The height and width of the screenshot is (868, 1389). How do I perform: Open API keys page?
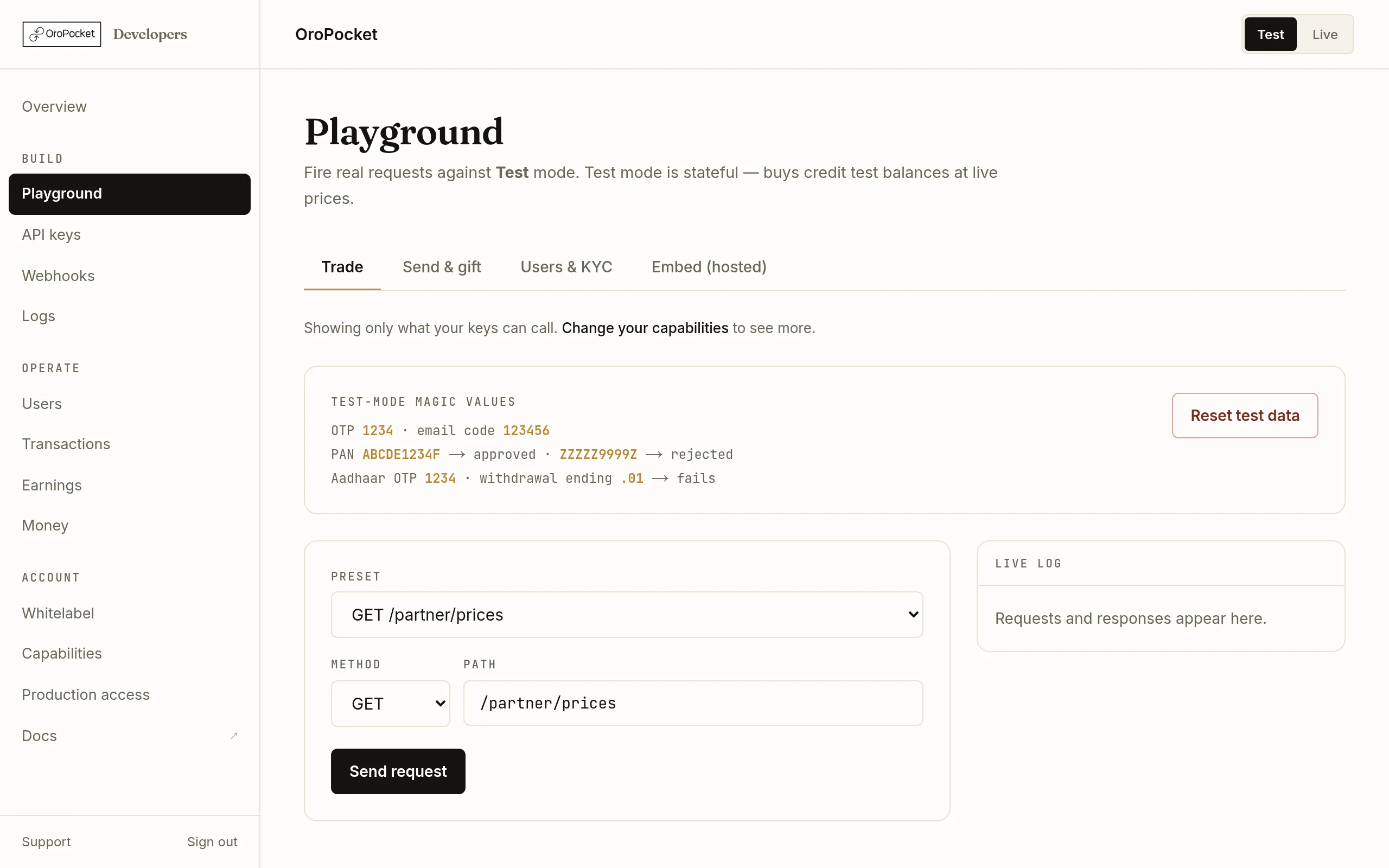click(130, 235)
